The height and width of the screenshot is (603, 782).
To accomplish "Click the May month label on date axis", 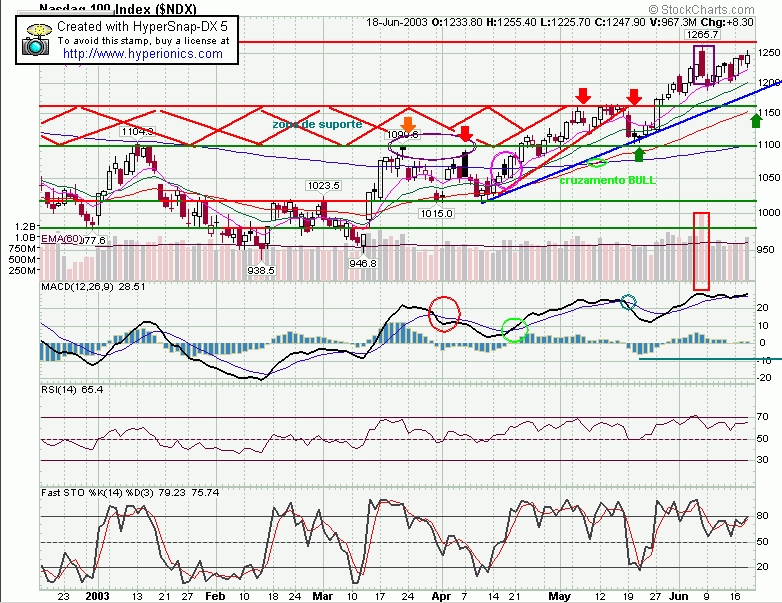I will tap(559, 597).
